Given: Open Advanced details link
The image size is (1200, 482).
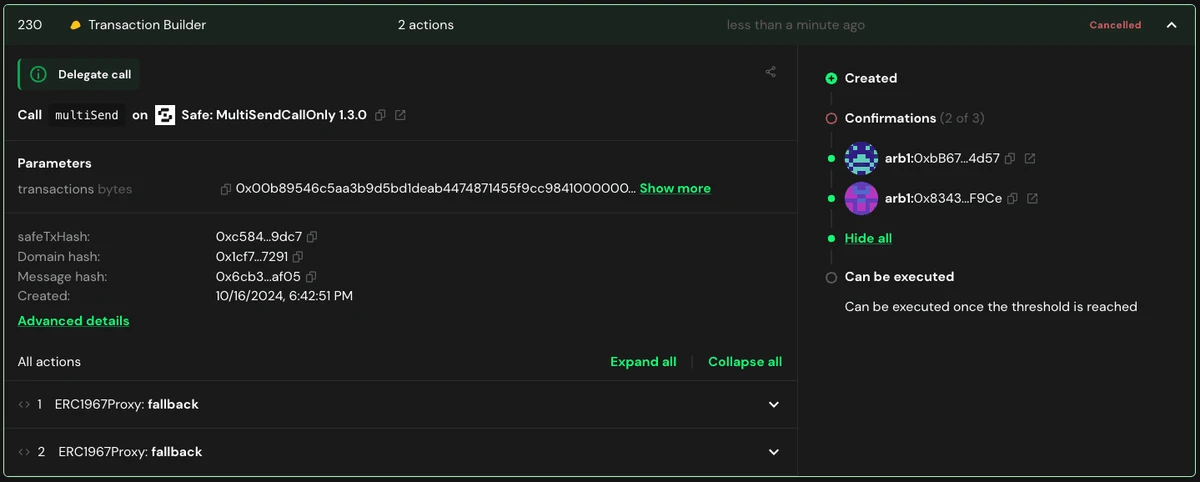Looking at the screenshot, I should [73, 321].
